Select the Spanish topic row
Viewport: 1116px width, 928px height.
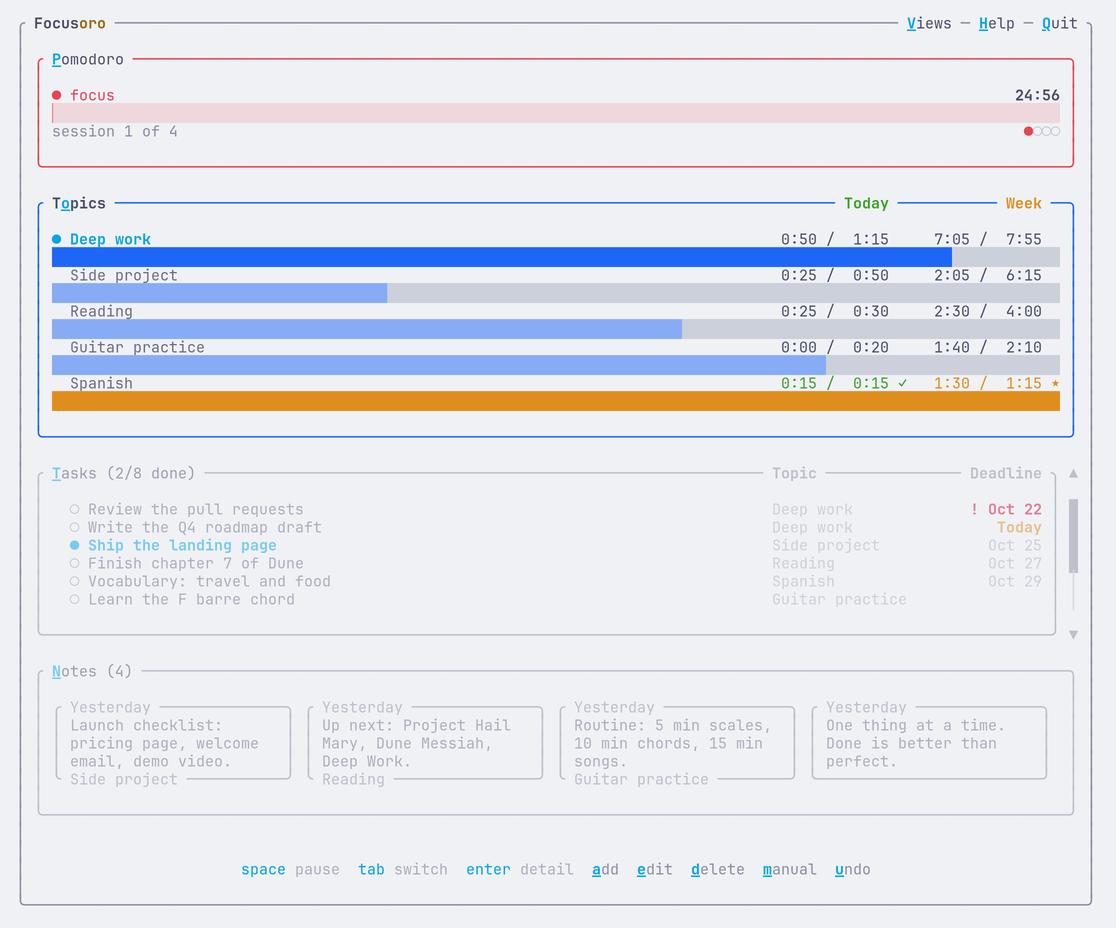pos(556,383)
